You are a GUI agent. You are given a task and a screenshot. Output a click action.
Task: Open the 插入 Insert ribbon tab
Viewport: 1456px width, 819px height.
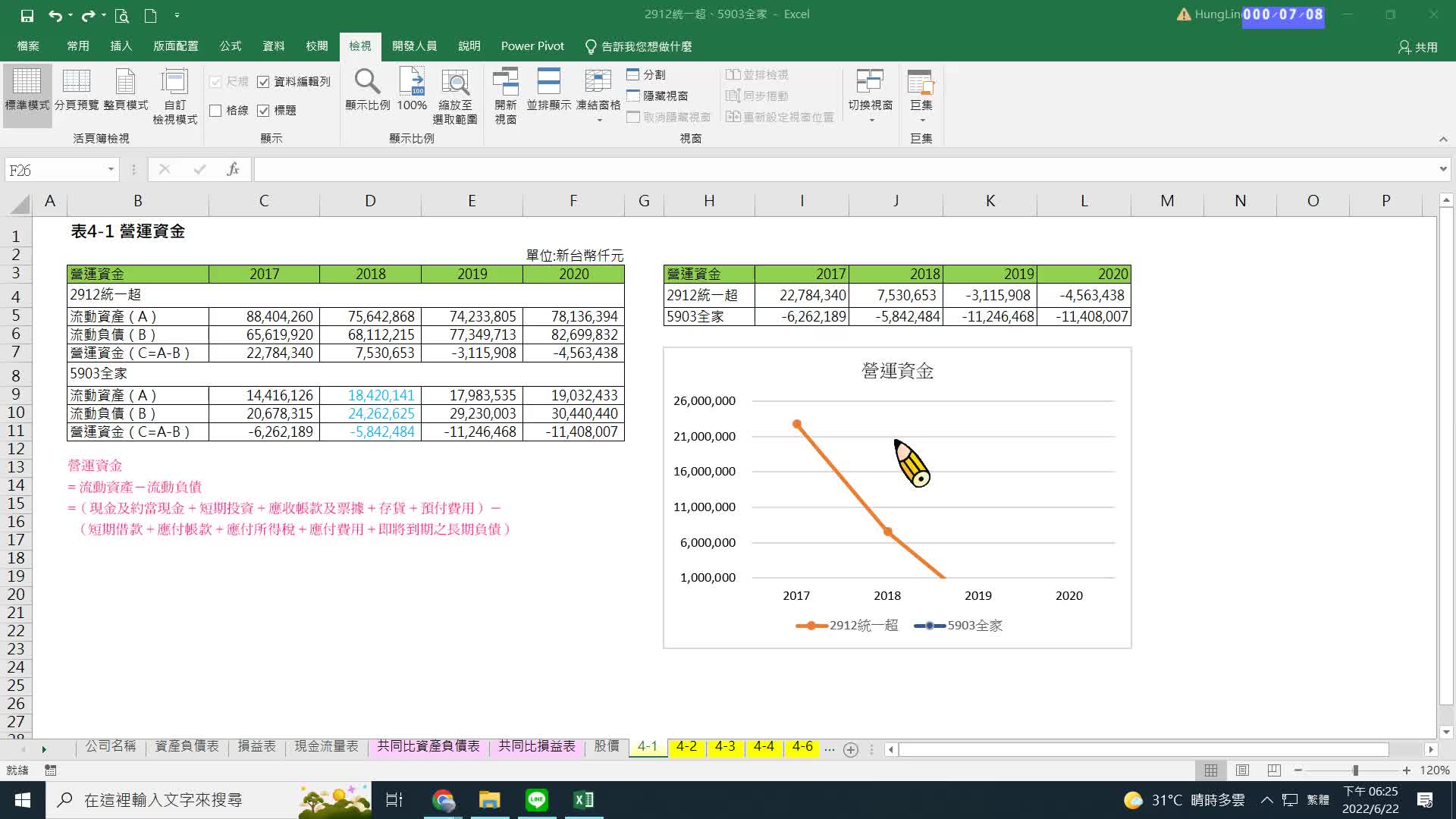coord(121,46)
